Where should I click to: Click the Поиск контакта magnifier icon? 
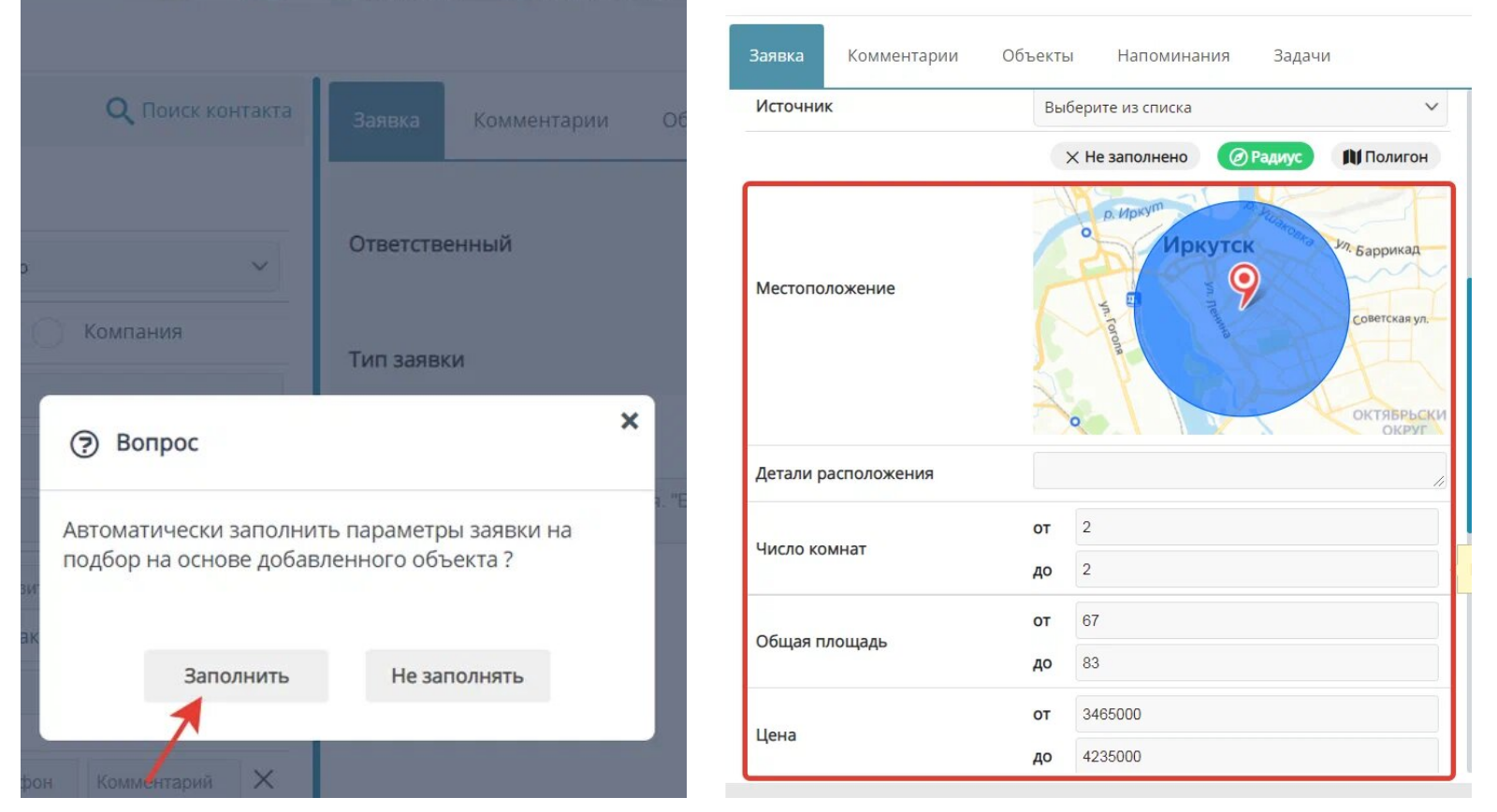(119, 110)
